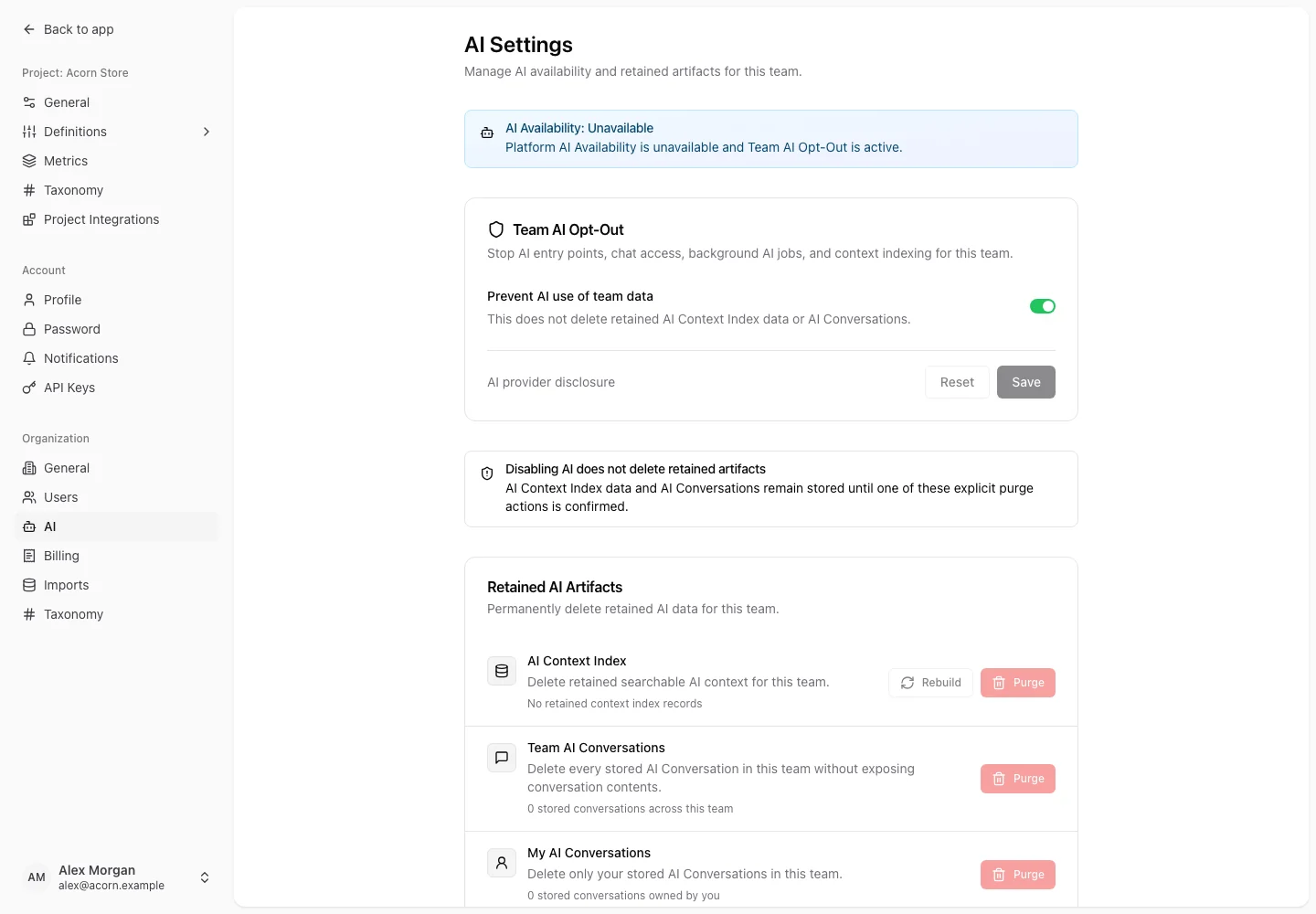Click the AM avatar in the sidebar footer

(37, 877)
